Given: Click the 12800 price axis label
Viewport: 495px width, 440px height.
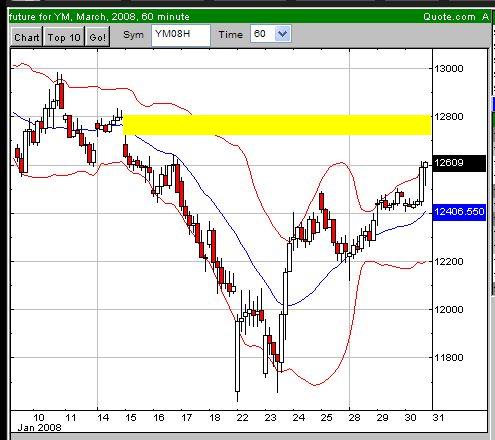Looking at the screenshot, I should 449,117.
